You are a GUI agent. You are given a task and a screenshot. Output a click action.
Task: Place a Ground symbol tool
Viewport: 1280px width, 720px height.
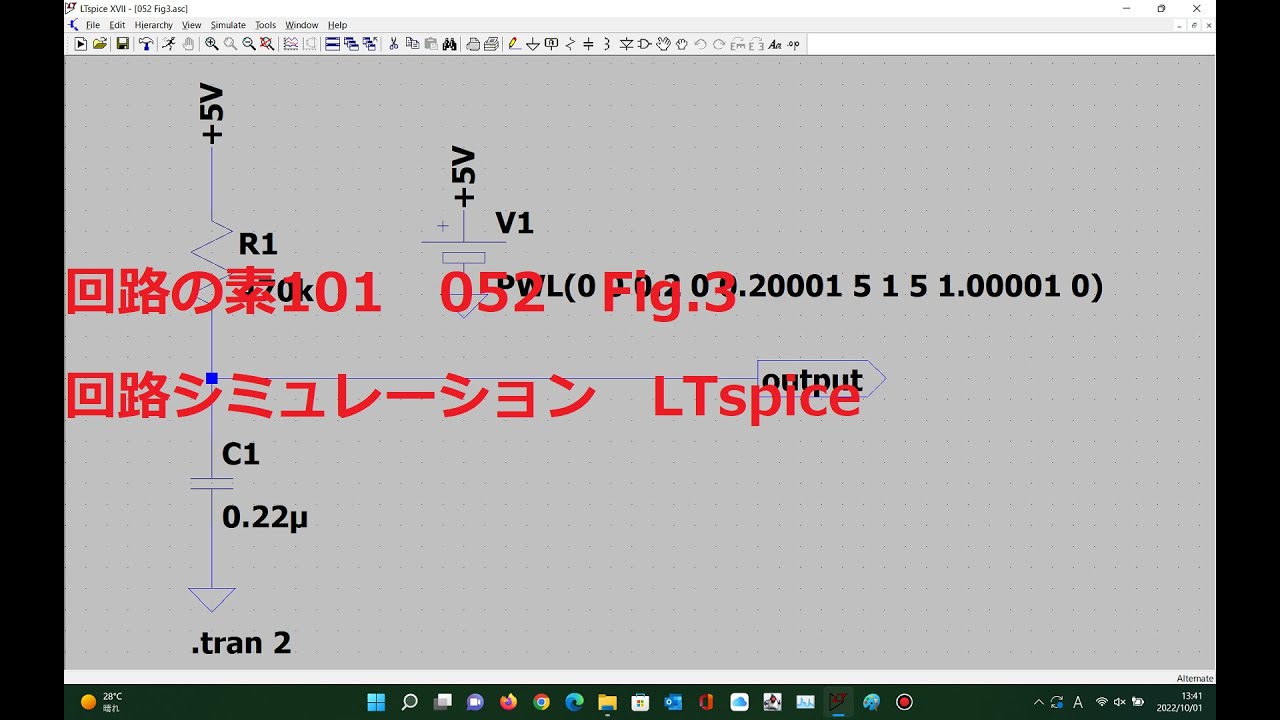coord(533,44)
